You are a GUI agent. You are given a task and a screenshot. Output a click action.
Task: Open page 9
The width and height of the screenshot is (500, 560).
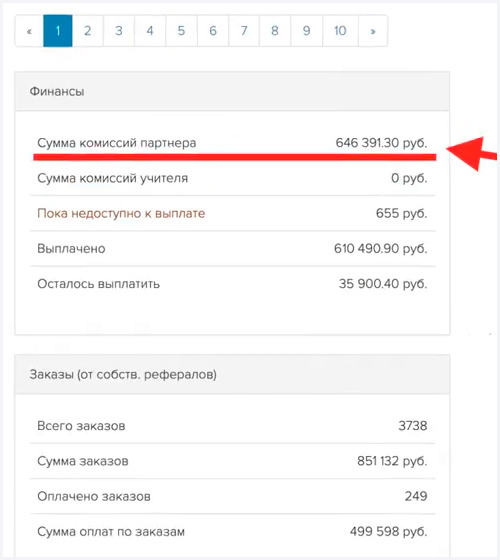[307, 31]
